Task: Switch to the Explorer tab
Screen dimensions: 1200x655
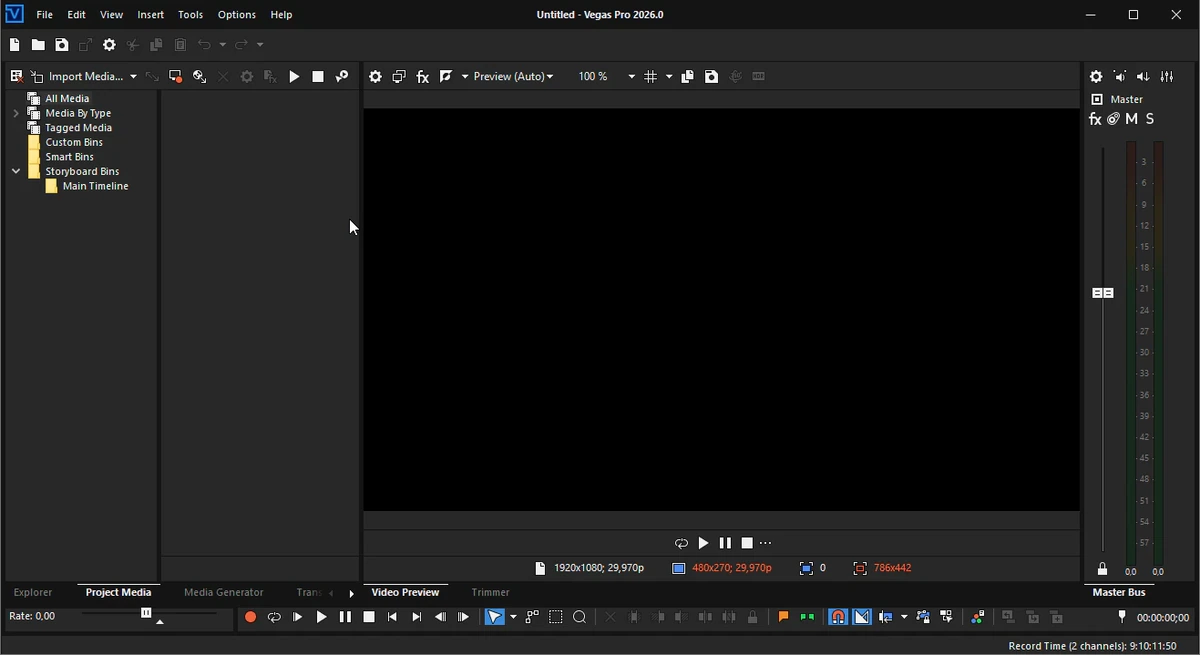Action: [33, 593]
